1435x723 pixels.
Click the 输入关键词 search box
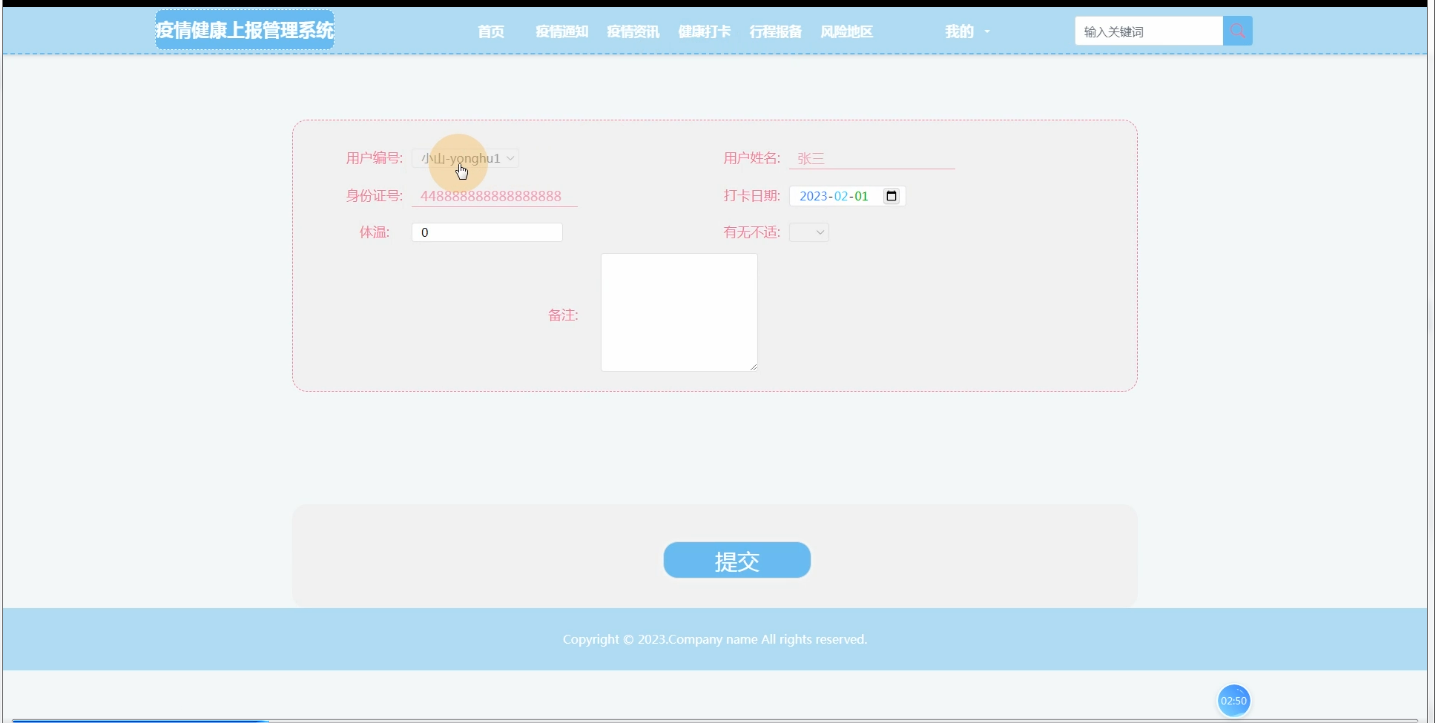tap(1147, 31)
